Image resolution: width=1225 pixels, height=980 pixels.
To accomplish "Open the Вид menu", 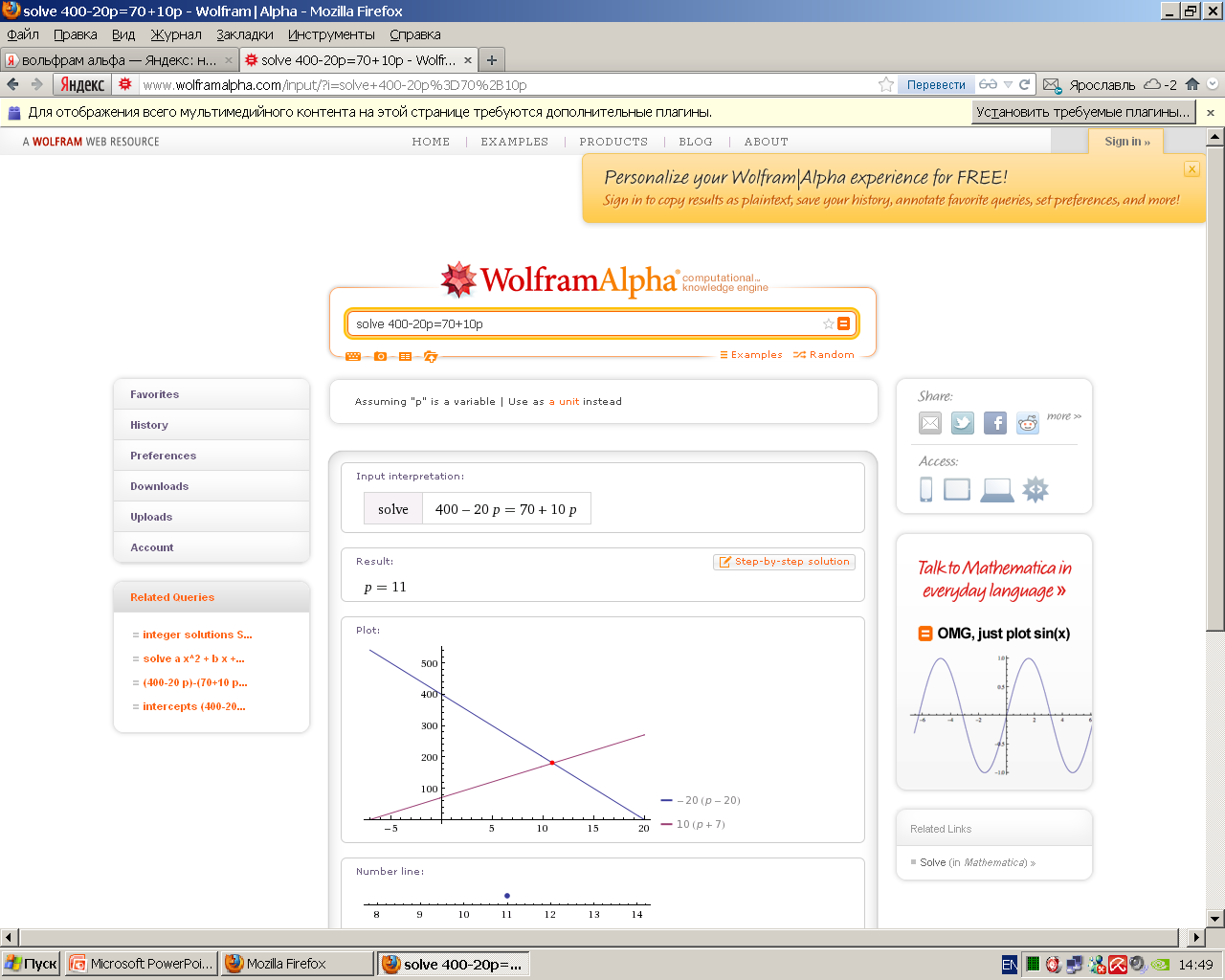I will pos(123,34).
